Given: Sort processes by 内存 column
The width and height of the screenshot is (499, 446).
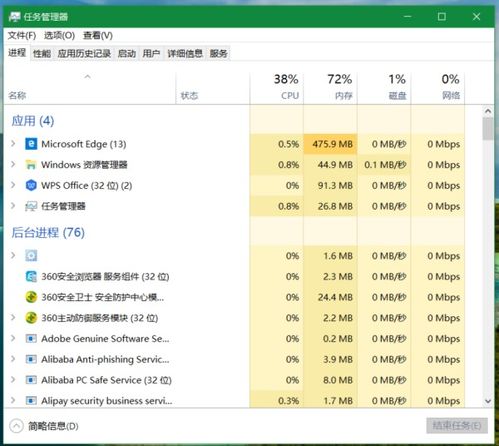Looking at the screenshot, I should tap(330, 88).
